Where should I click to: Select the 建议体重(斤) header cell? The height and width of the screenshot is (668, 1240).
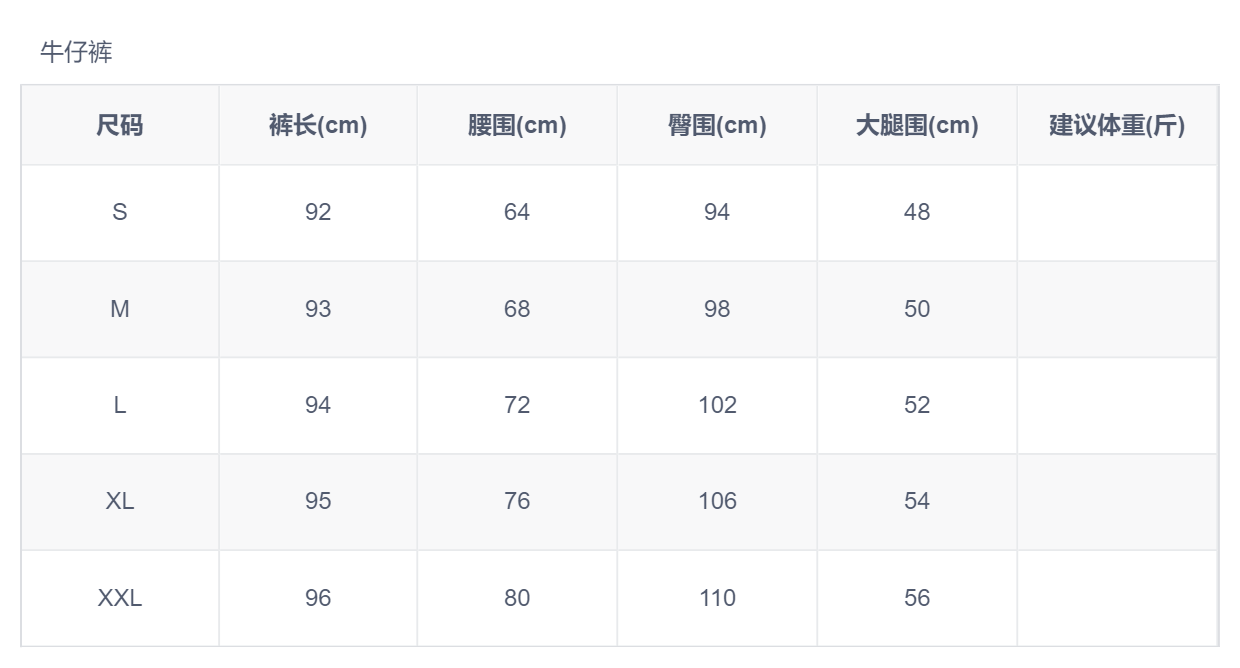click(1117, 126)
